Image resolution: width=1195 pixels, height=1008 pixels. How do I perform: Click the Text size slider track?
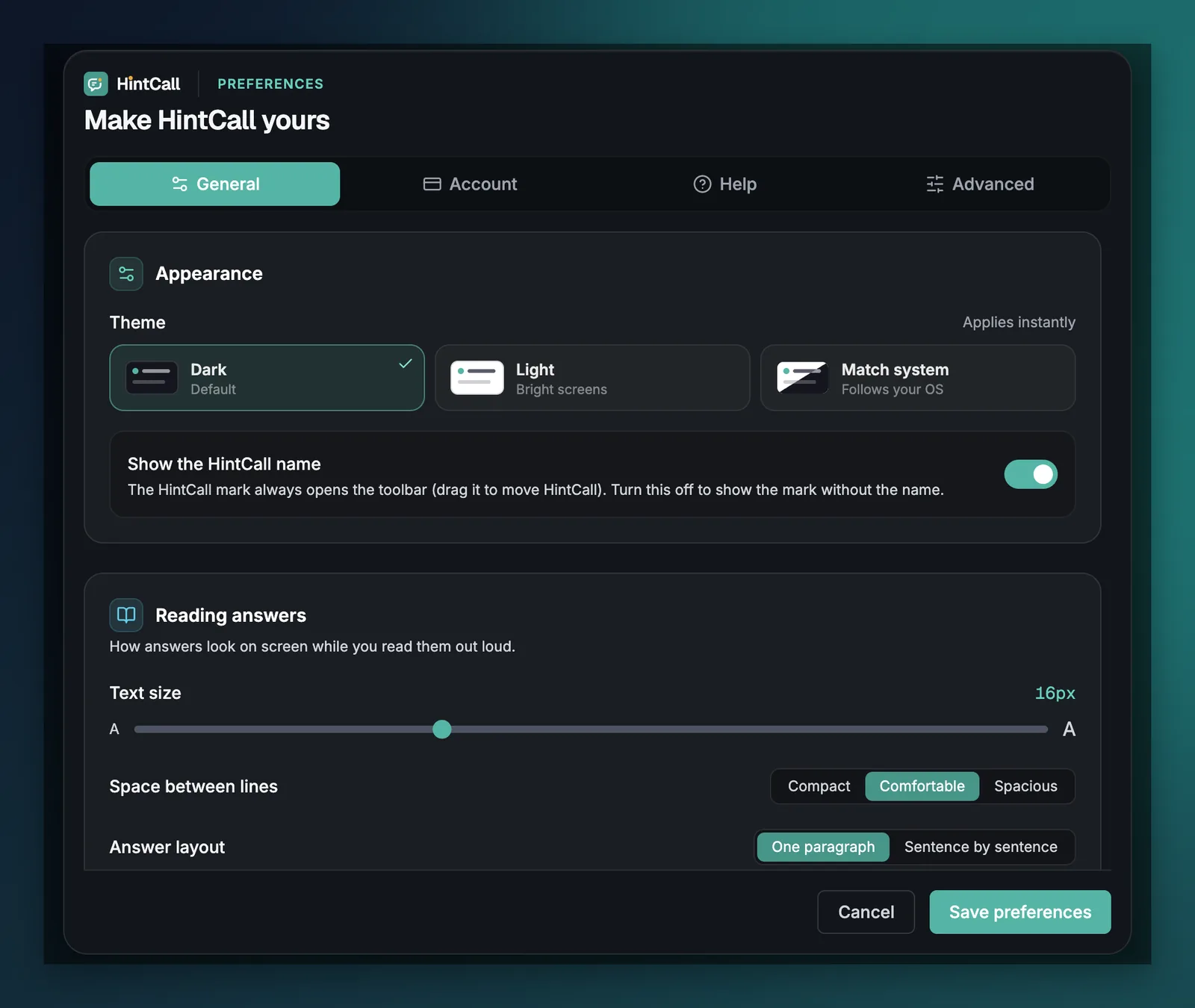(x=591, y=729)
